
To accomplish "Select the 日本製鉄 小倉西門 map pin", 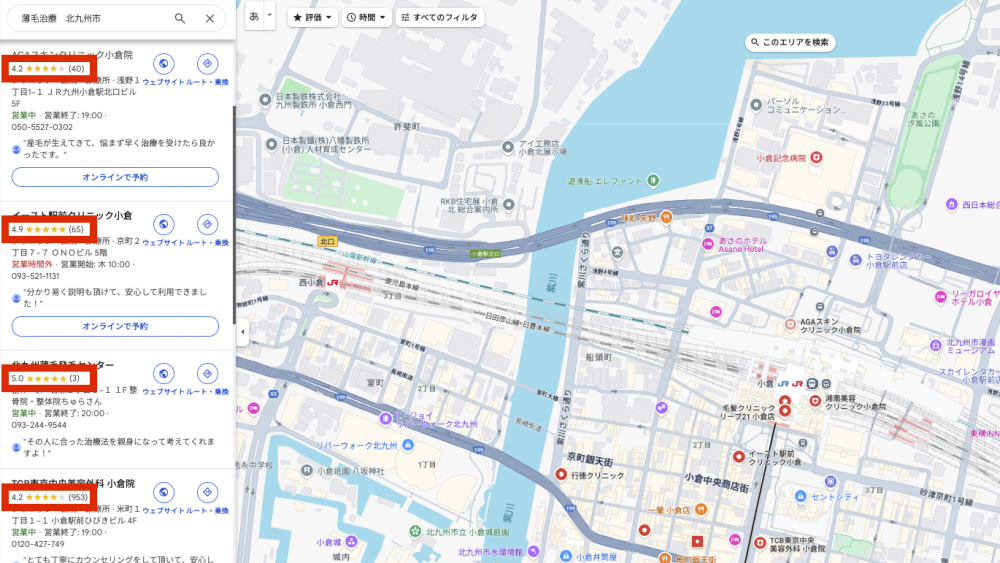I will click(265, 100).
